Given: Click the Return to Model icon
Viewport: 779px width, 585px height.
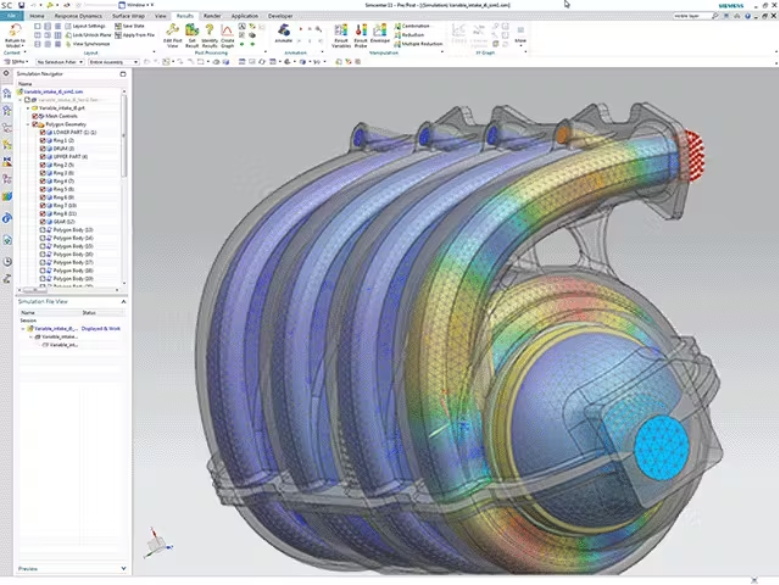Looking at the screenshot, I should click(14, 31).
